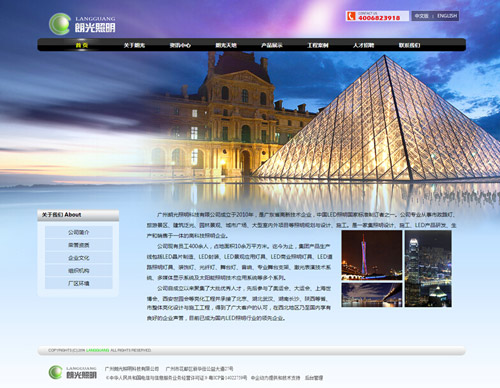This screenshot has height=388, width=500.
Task: Click the red phone icon beside 4006823918
Action: 351,16
